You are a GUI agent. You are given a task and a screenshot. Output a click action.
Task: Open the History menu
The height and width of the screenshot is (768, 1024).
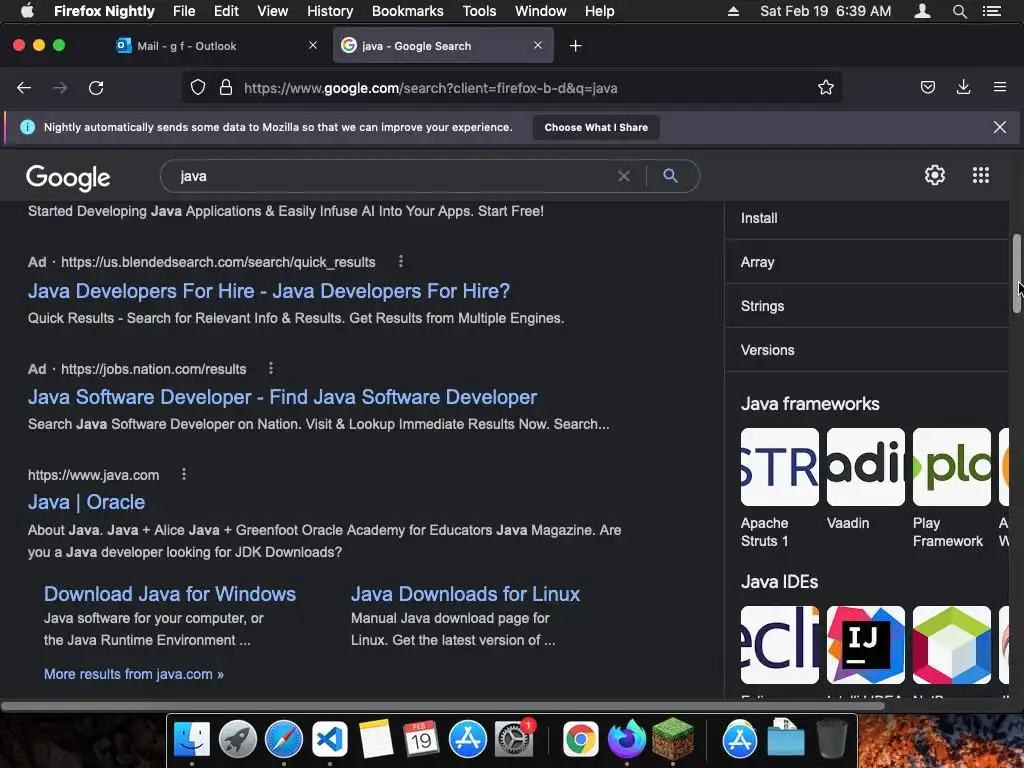coord(330,11)
